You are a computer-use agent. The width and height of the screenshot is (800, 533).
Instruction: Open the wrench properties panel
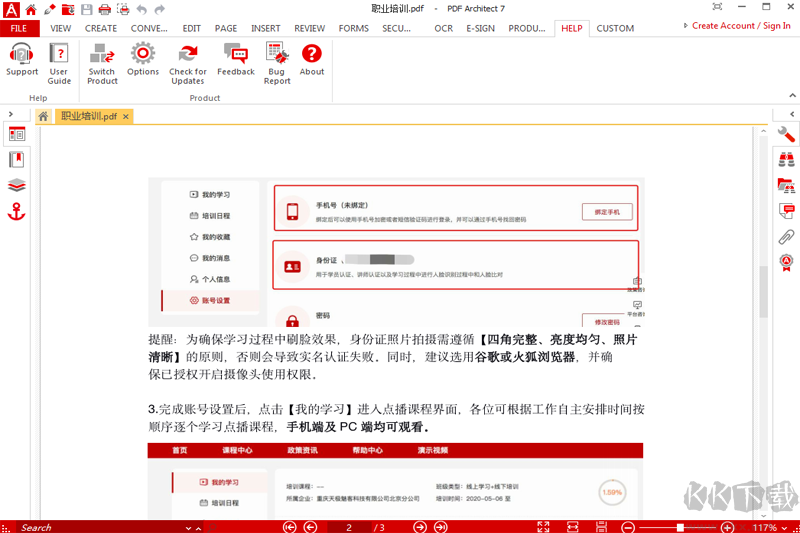786,134
